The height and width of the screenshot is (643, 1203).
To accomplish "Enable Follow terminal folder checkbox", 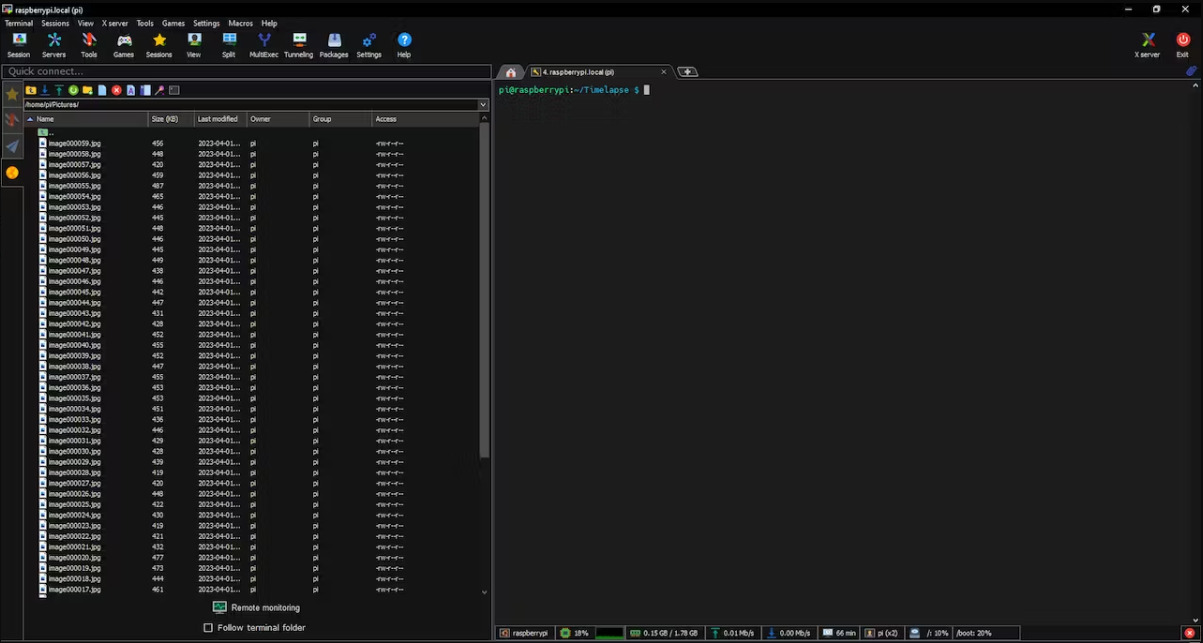I will pyautogui.click(x=208, y=628).
